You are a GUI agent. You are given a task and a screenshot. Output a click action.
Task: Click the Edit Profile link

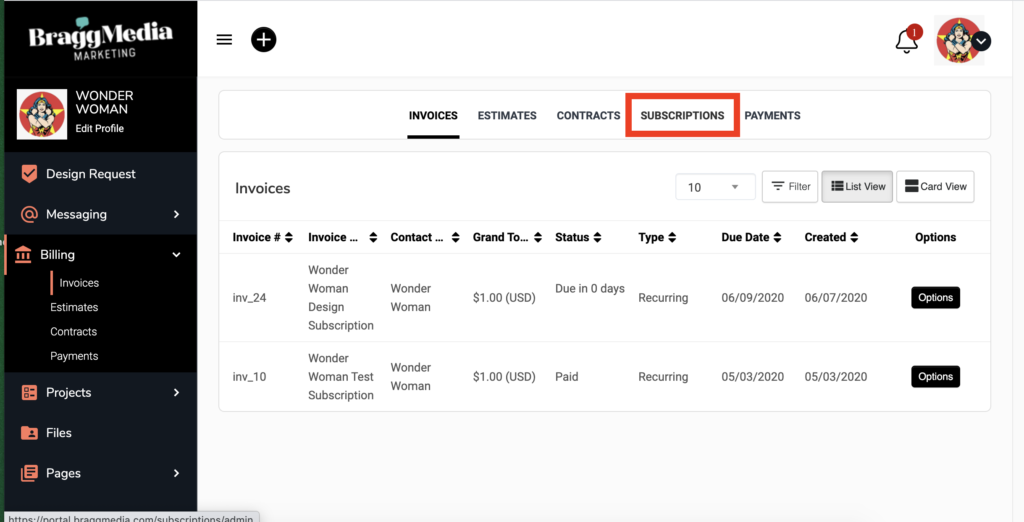(x=100, y=129)
